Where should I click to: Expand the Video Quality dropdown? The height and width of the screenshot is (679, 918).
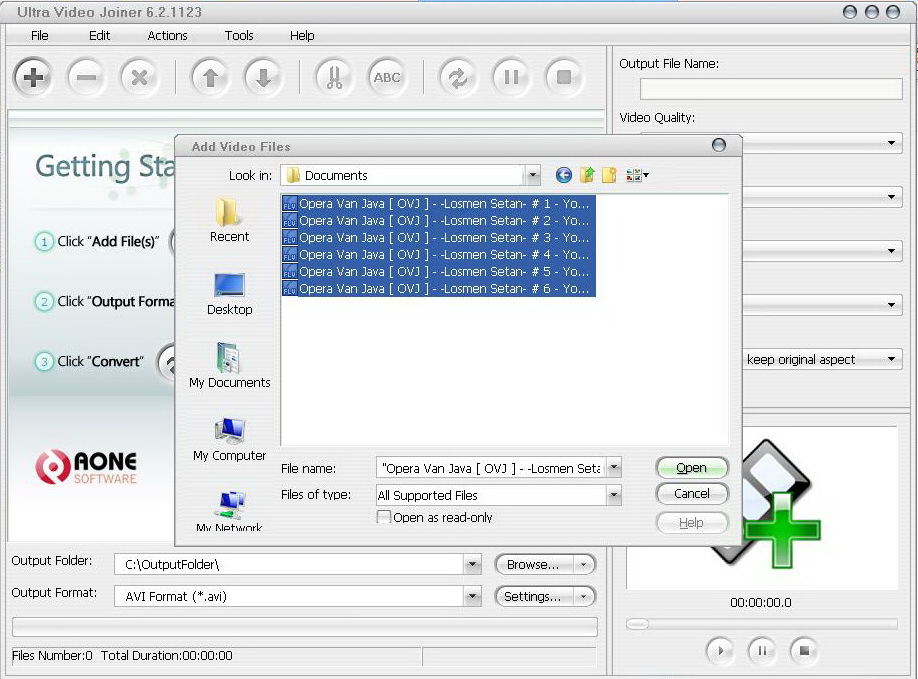[x=891, y=142]
